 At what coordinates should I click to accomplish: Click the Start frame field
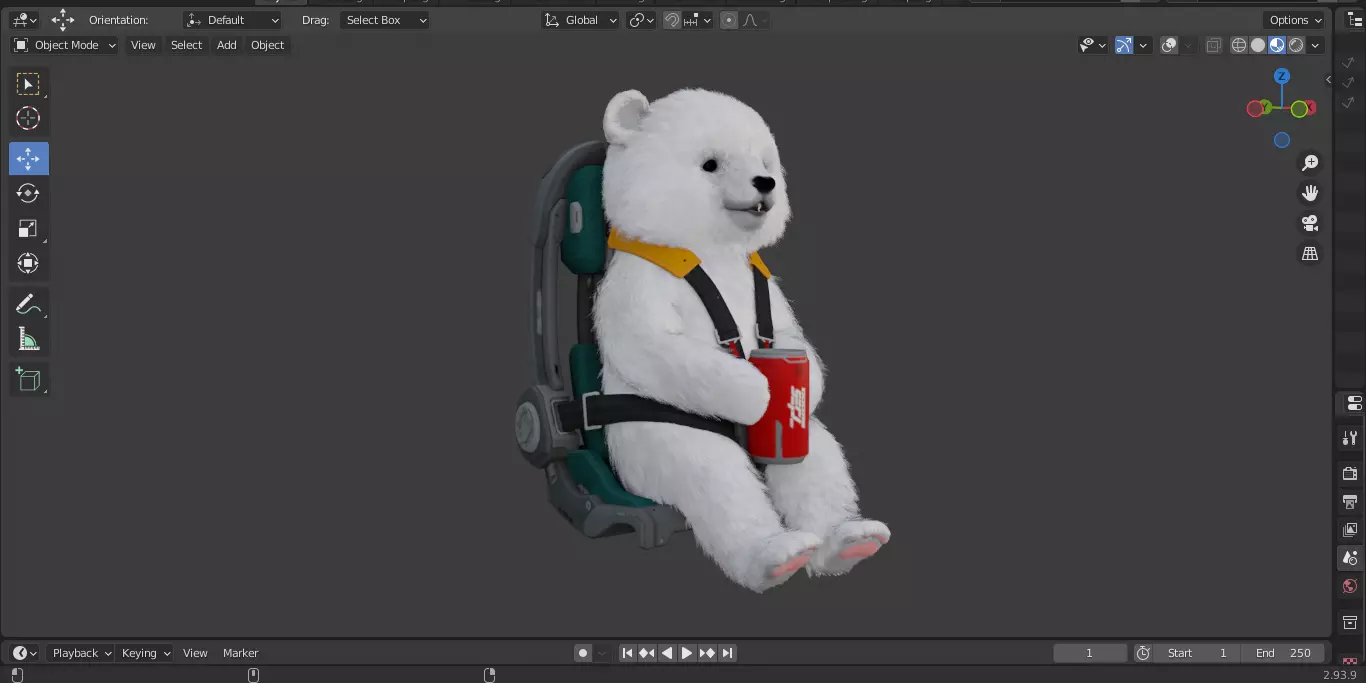[1197, 653]
